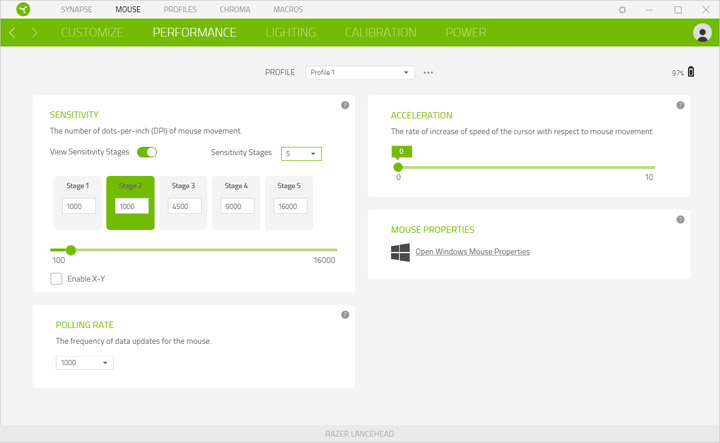Minimize the Synapse window
The image size is (720, 443).
pos(649,10)
